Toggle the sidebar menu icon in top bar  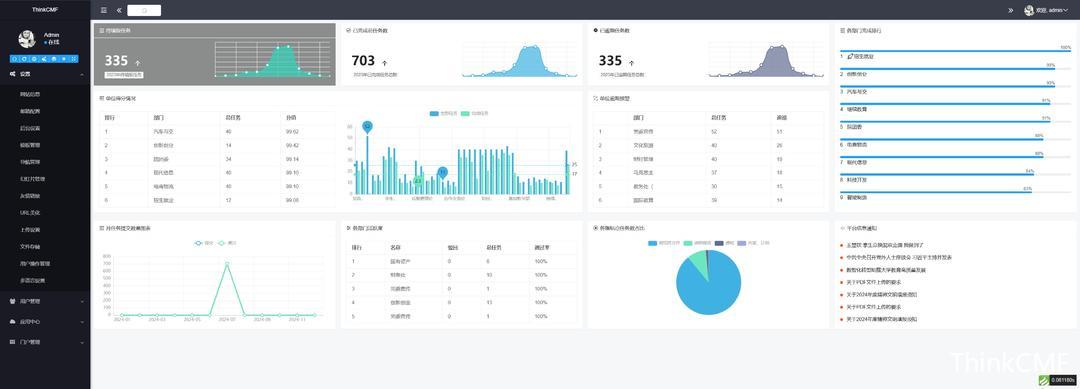click(103, 10)
